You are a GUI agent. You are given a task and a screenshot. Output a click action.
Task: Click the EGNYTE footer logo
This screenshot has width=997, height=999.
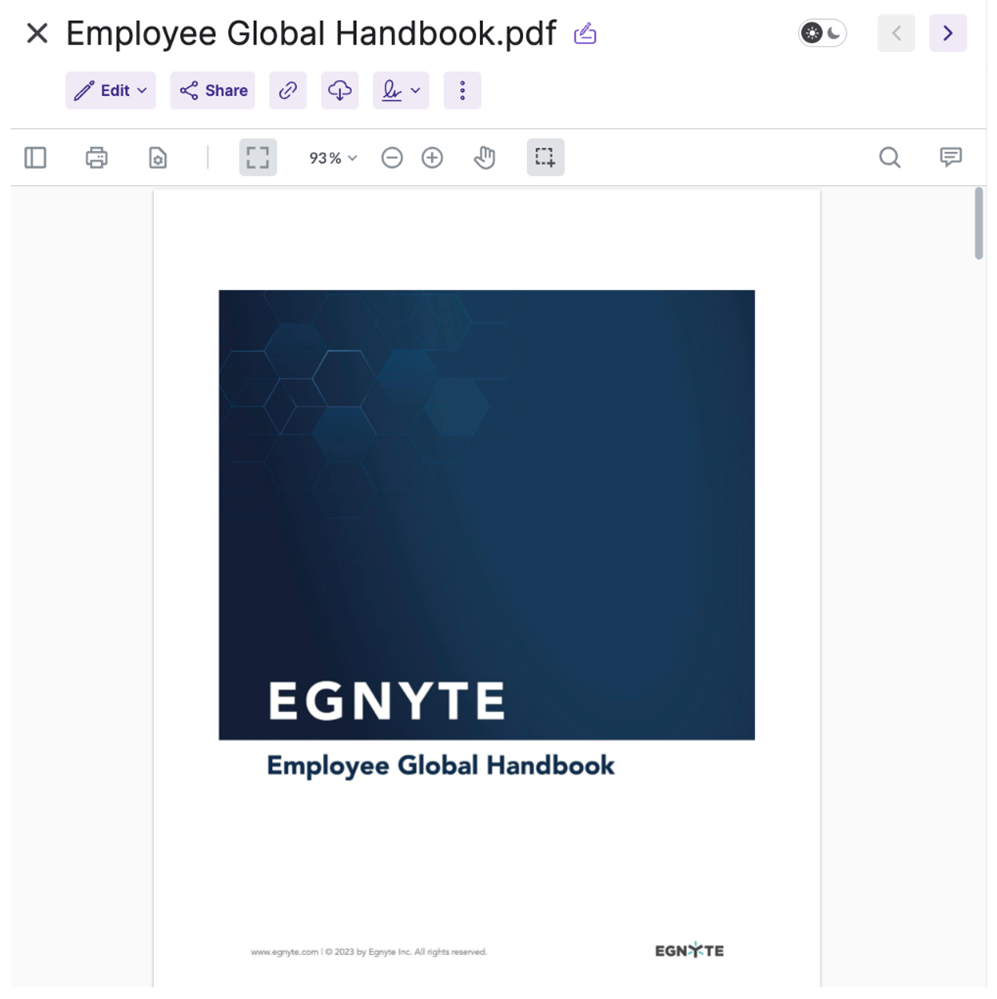pos(689,951)
